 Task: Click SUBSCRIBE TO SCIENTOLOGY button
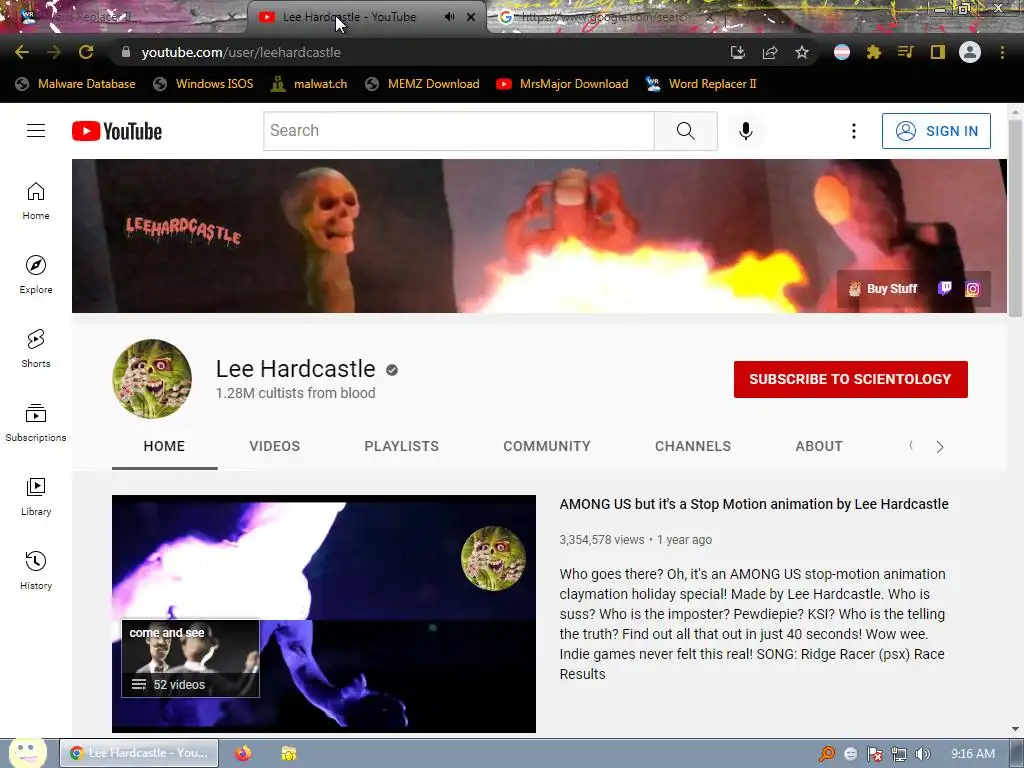[850, 379]
